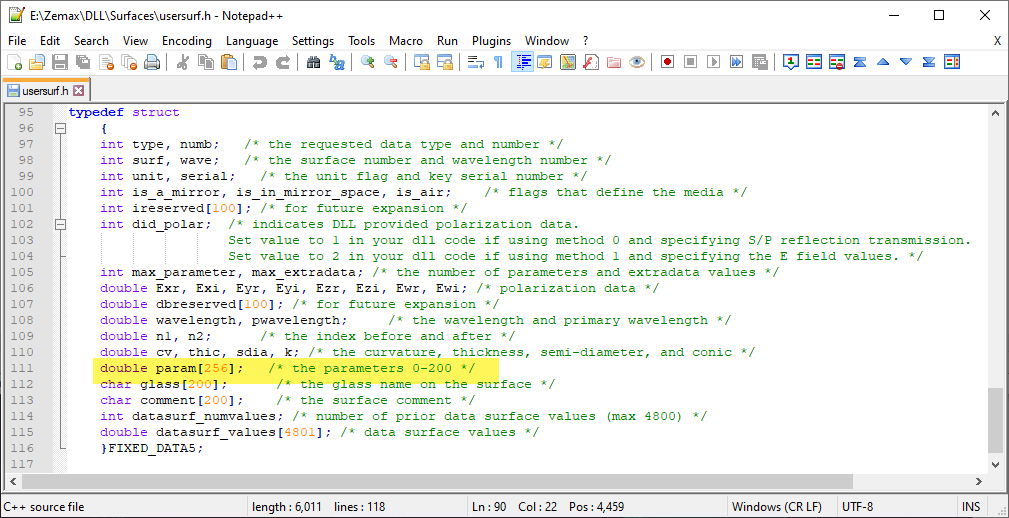Screen dimensions: 1009x518
Task: Open the Plugins menu
Action: point(492,41)
